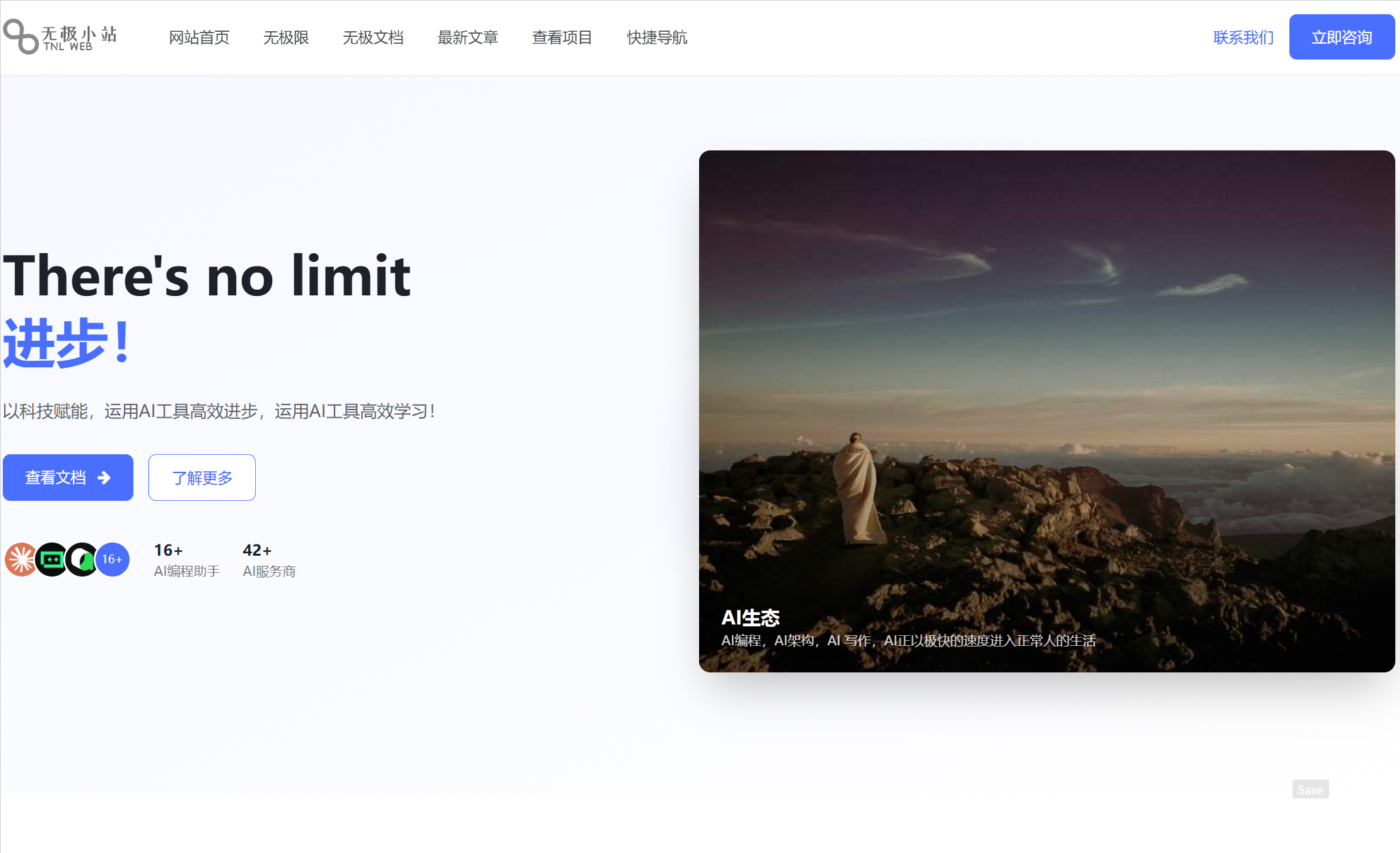Viewport: 1400px width, 853px height.
Task: Open the 快捷导航 nav item
Action: pyautogui.click(x=656, y=38)
